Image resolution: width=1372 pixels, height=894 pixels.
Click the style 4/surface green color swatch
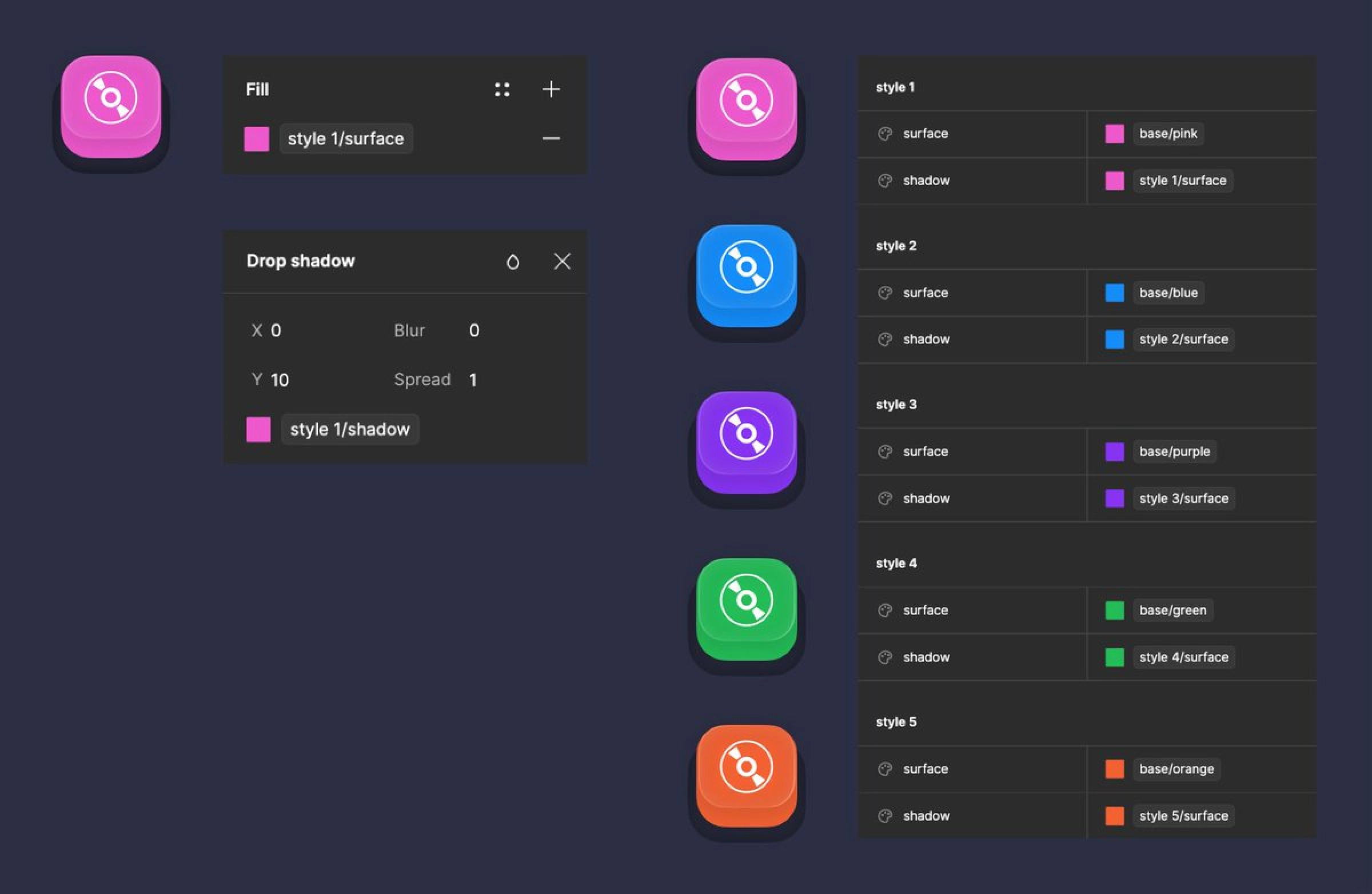tap(1114, 657)
